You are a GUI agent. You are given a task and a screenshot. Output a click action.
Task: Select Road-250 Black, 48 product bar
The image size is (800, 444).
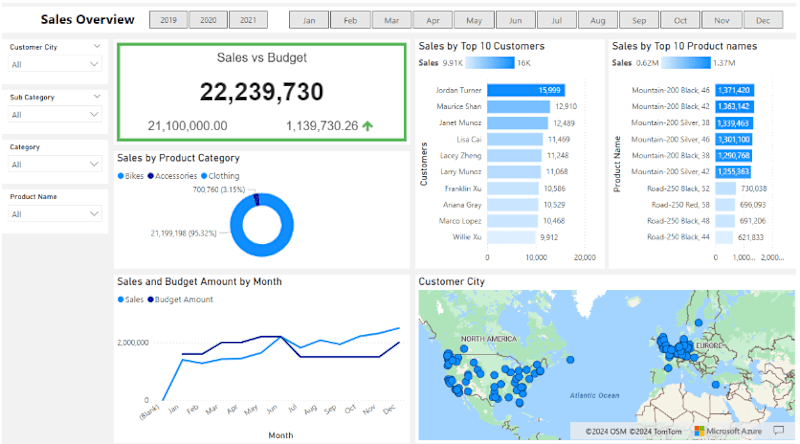[x=725, y=220]
